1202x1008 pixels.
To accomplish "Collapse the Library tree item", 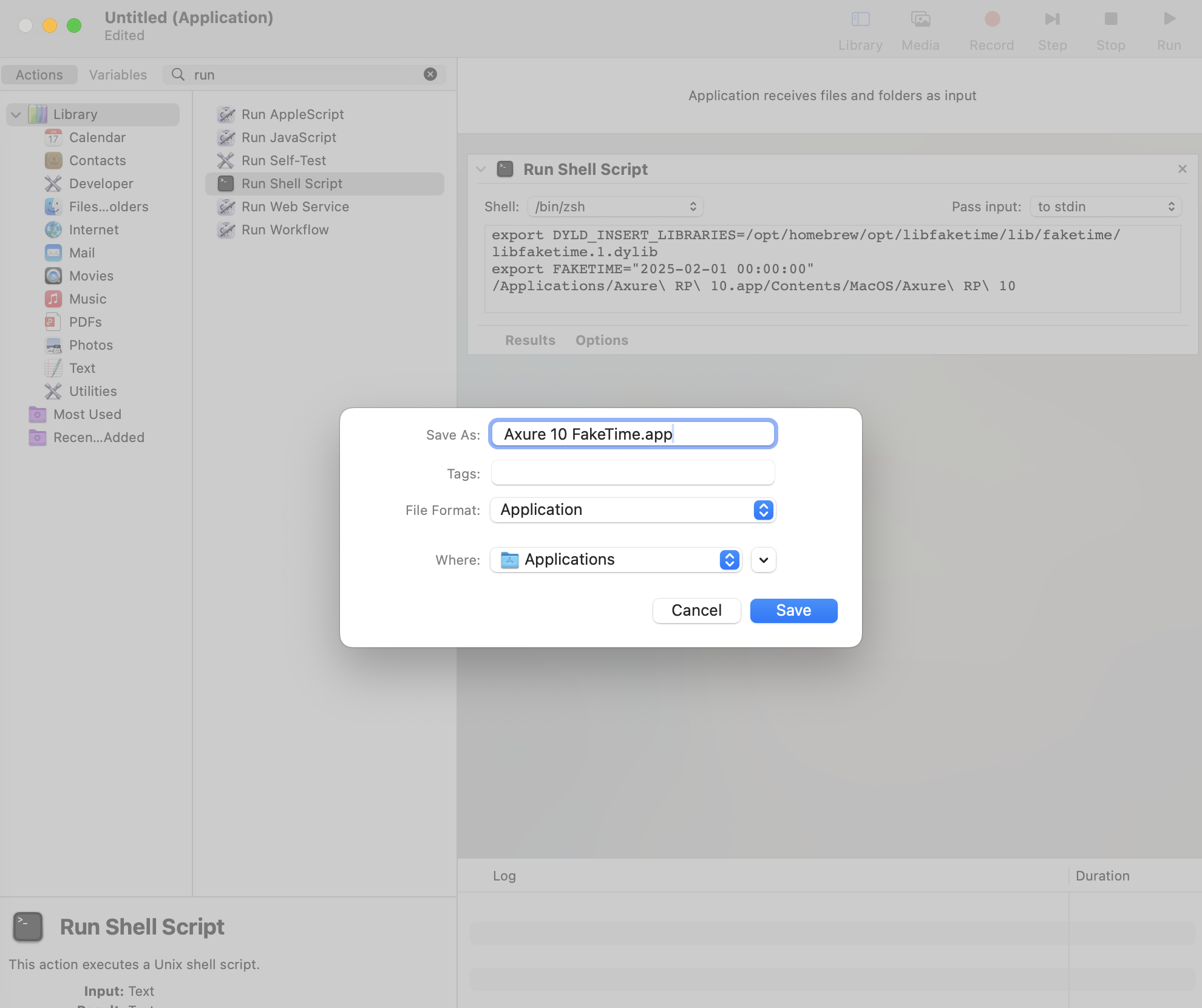I will [x=16, y=114].
